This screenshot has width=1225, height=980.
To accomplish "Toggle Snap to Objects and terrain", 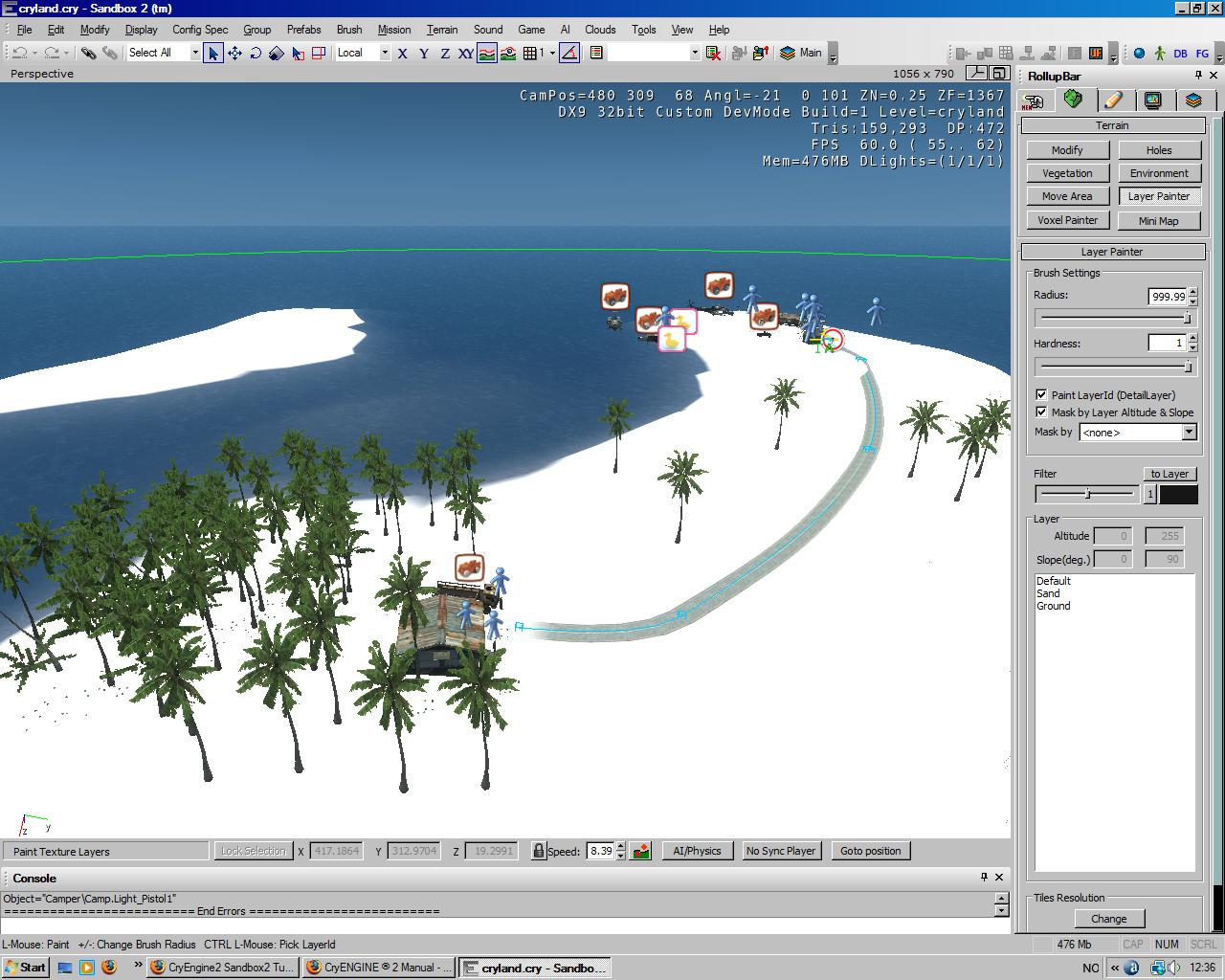I will point(508,53).
